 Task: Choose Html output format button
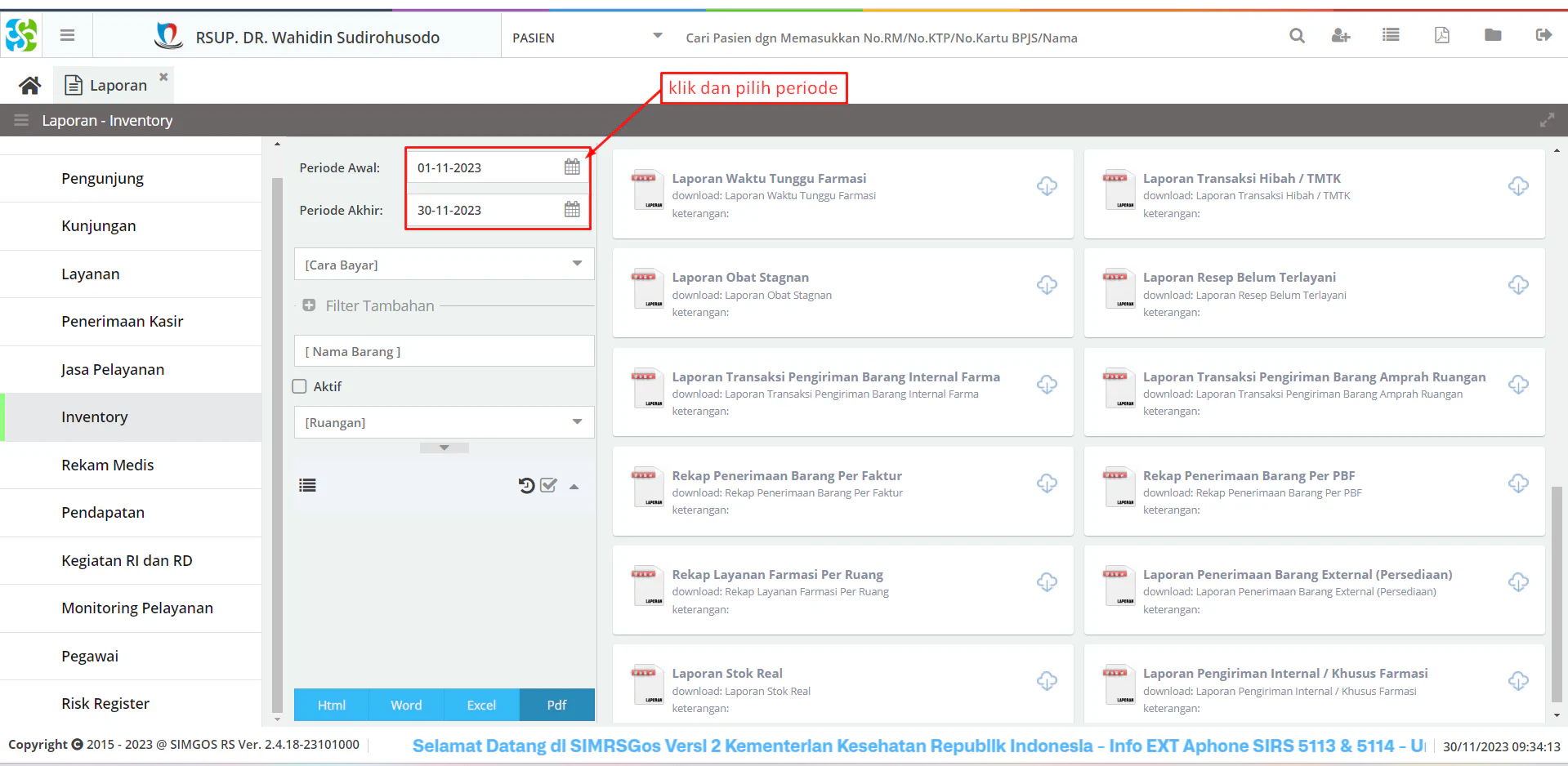(x=331, y=705)
